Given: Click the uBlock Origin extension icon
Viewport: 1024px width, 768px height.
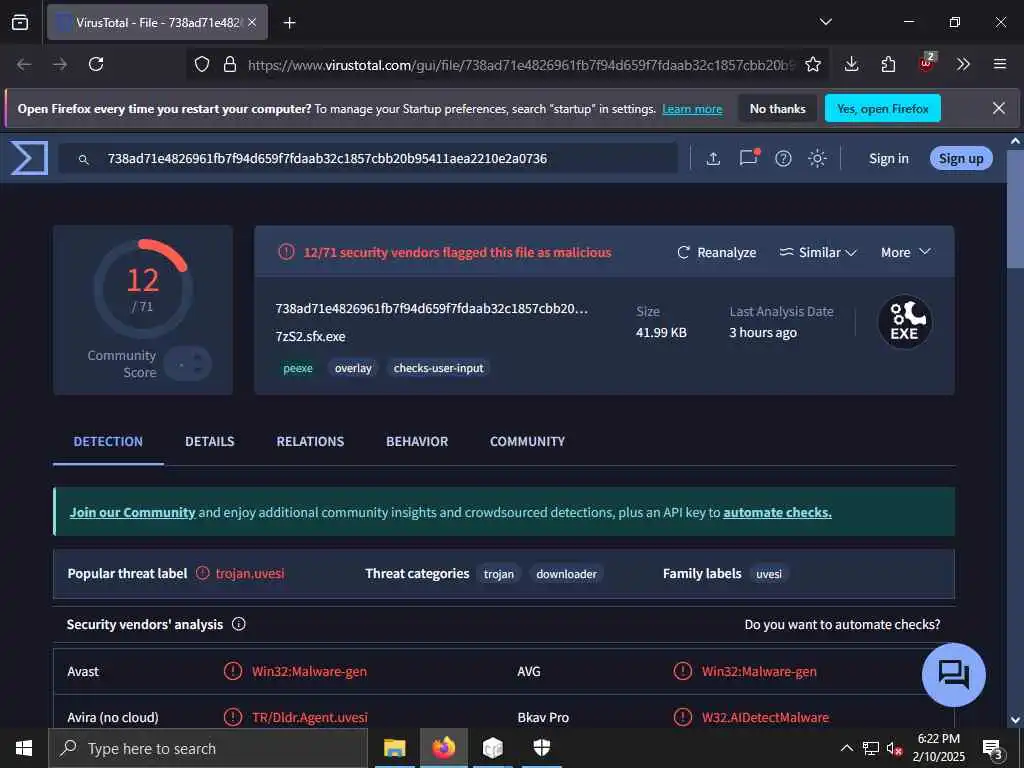Looking at the screenshot, I should pos(927,63).
